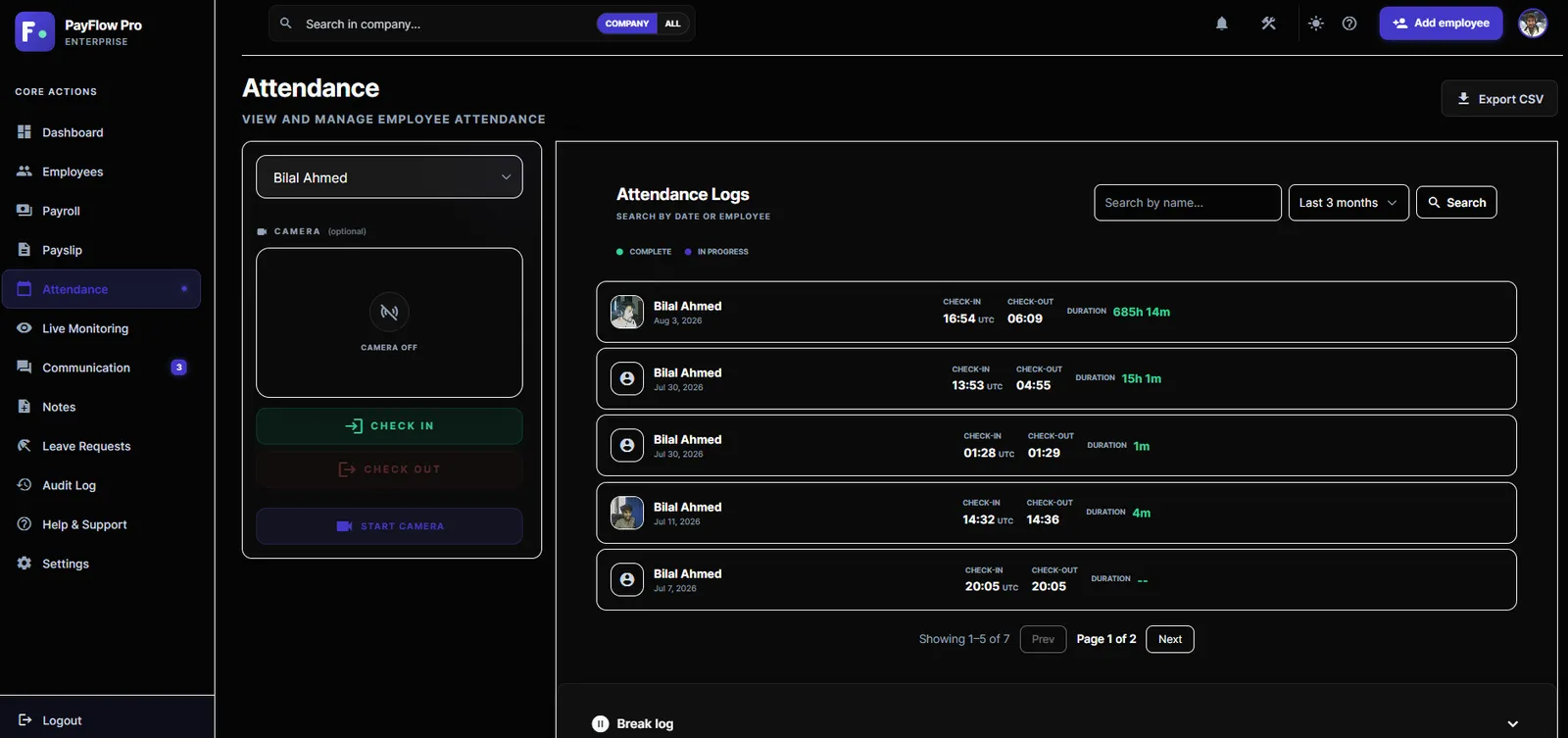The height and width of the screenshot is (738, 1568).
Task: Click avatar icon on the Jul 7, 2026 record
Action: point(627,579)
